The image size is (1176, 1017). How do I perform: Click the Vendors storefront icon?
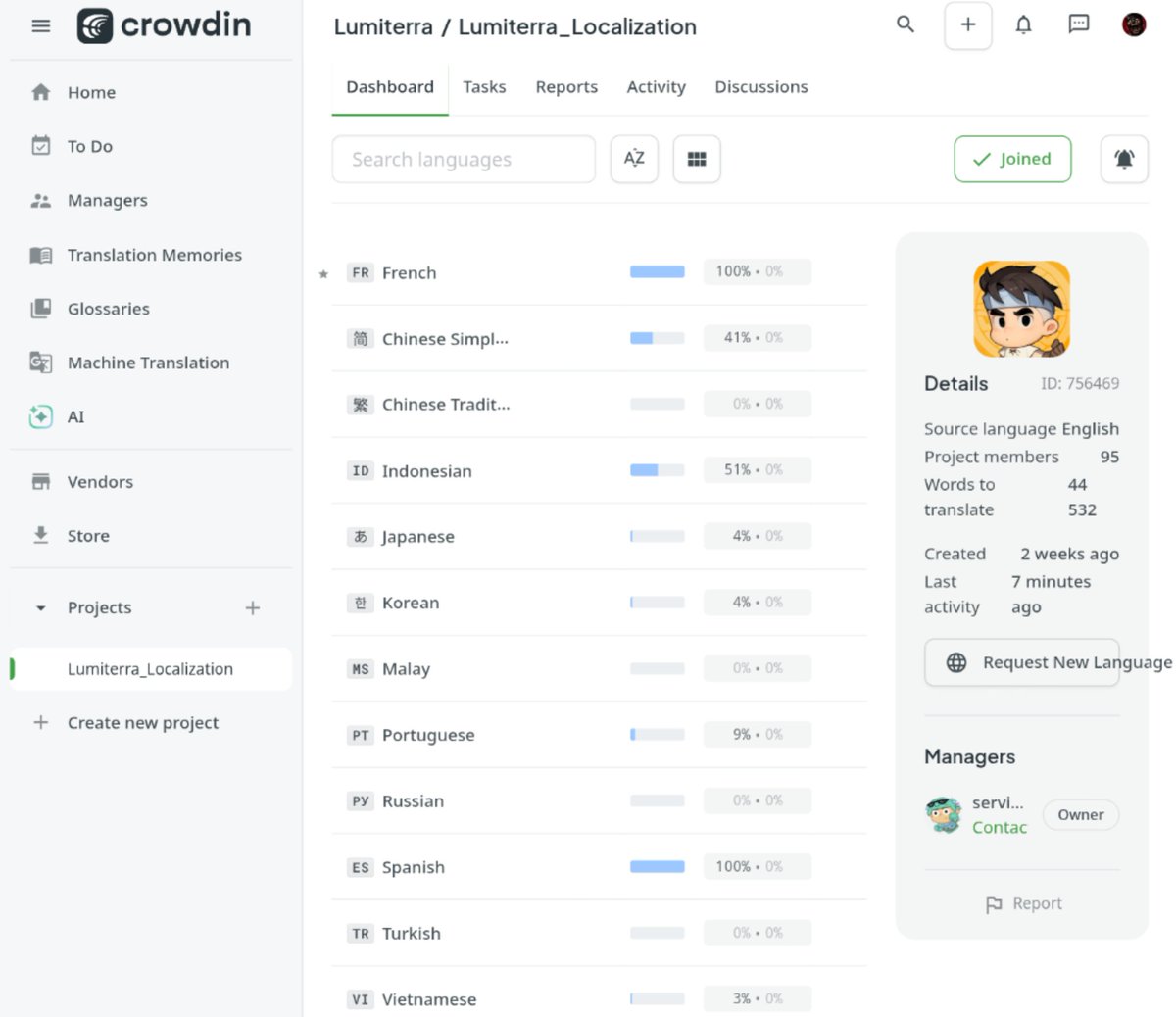[40, 482]
